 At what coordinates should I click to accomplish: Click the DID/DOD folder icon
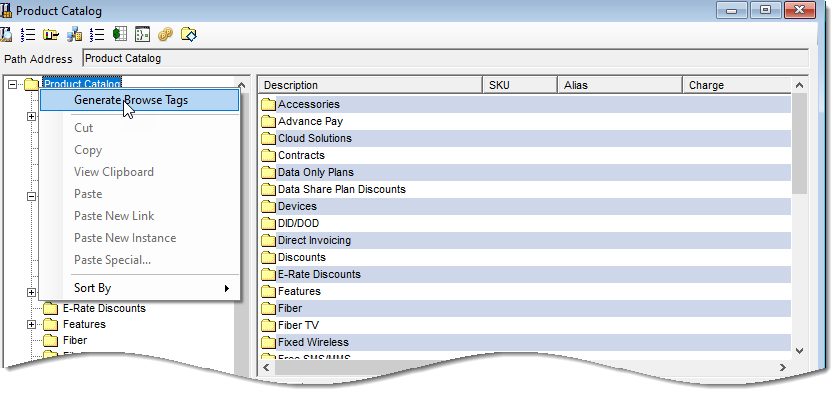(x=268, y=223)
